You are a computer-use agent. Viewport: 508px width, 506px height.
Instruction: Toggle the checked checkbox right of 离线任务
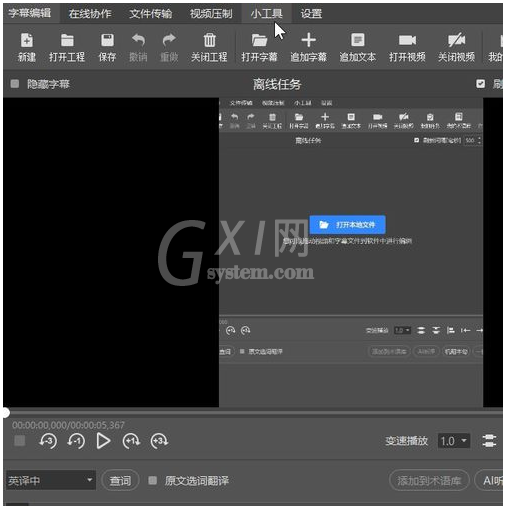pyautogui.click(x=480, y=84)
